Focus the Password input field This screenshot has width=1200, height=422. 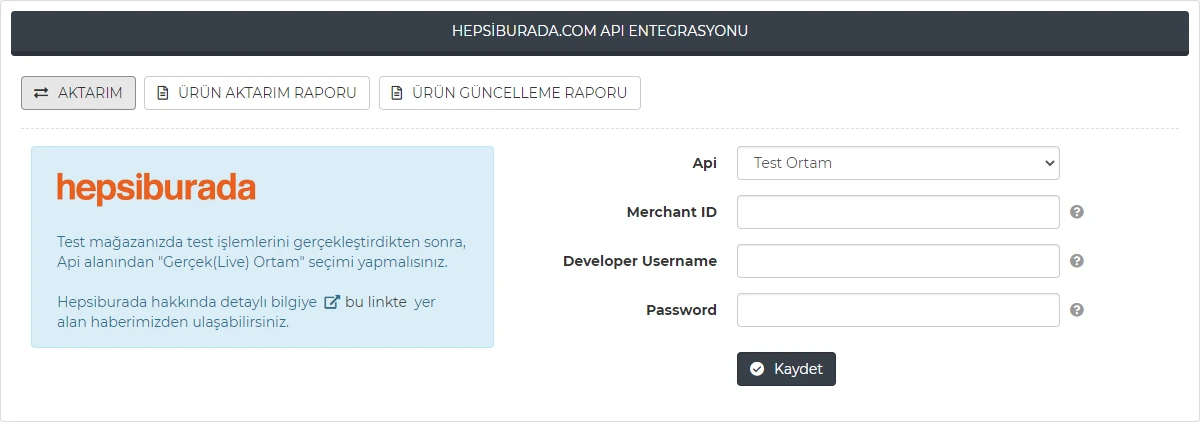898,310
